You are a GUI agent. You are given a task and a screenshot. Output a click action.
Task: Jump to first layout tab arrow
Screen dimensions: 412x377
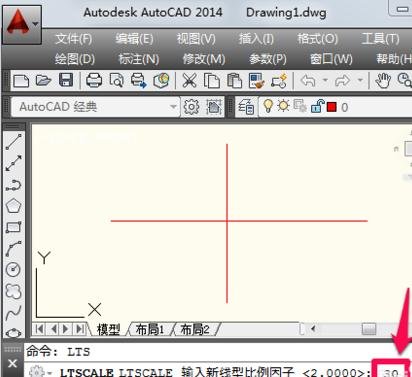point(39,329)
